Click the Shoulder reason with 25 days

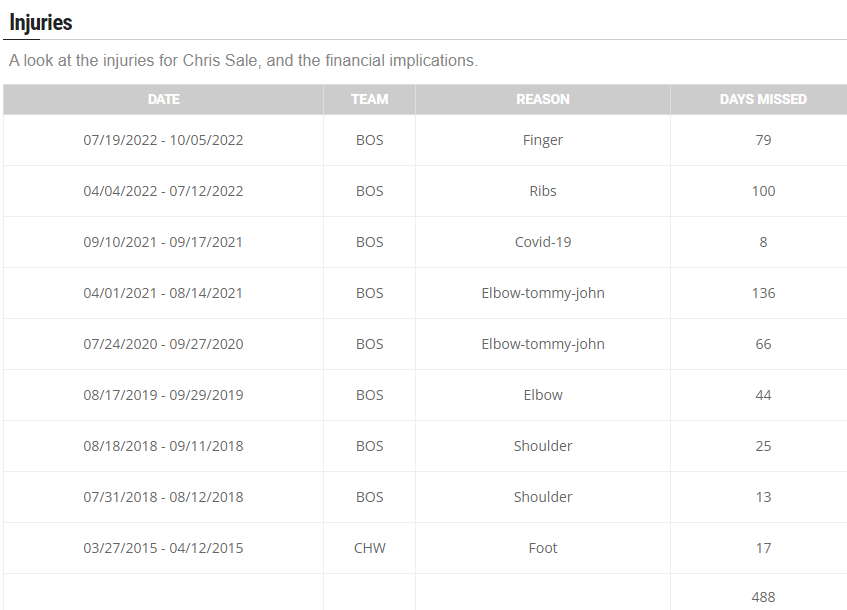click(543, 446)
